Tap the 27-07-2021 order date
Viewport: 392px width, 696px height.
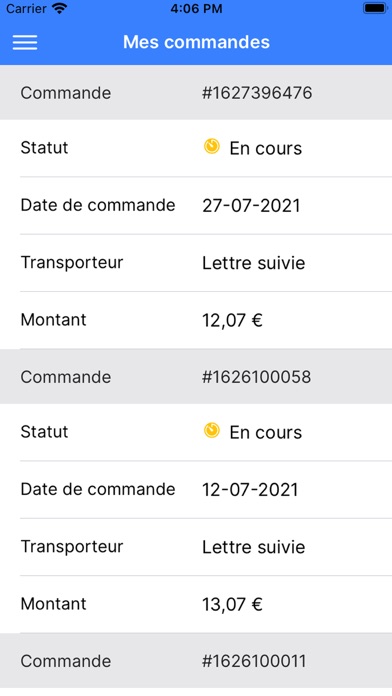coord(251,206)
